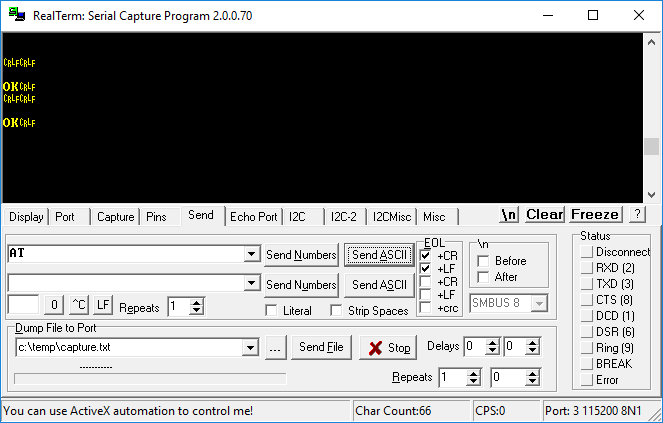Check the After \n checkbox
The image size is (663, 423).
pos(483,277)
